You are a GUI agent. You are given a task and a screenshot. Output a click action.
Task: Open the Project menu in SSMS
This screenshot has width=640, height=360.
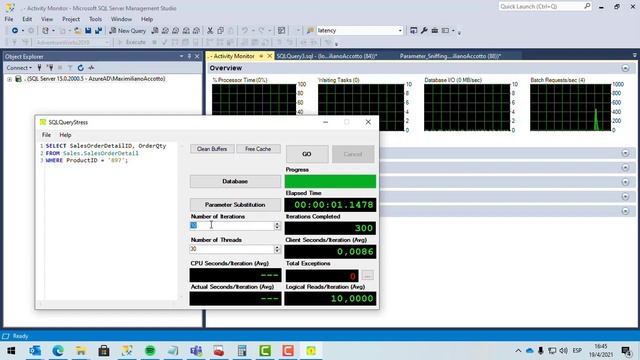[x=71, y=19]
